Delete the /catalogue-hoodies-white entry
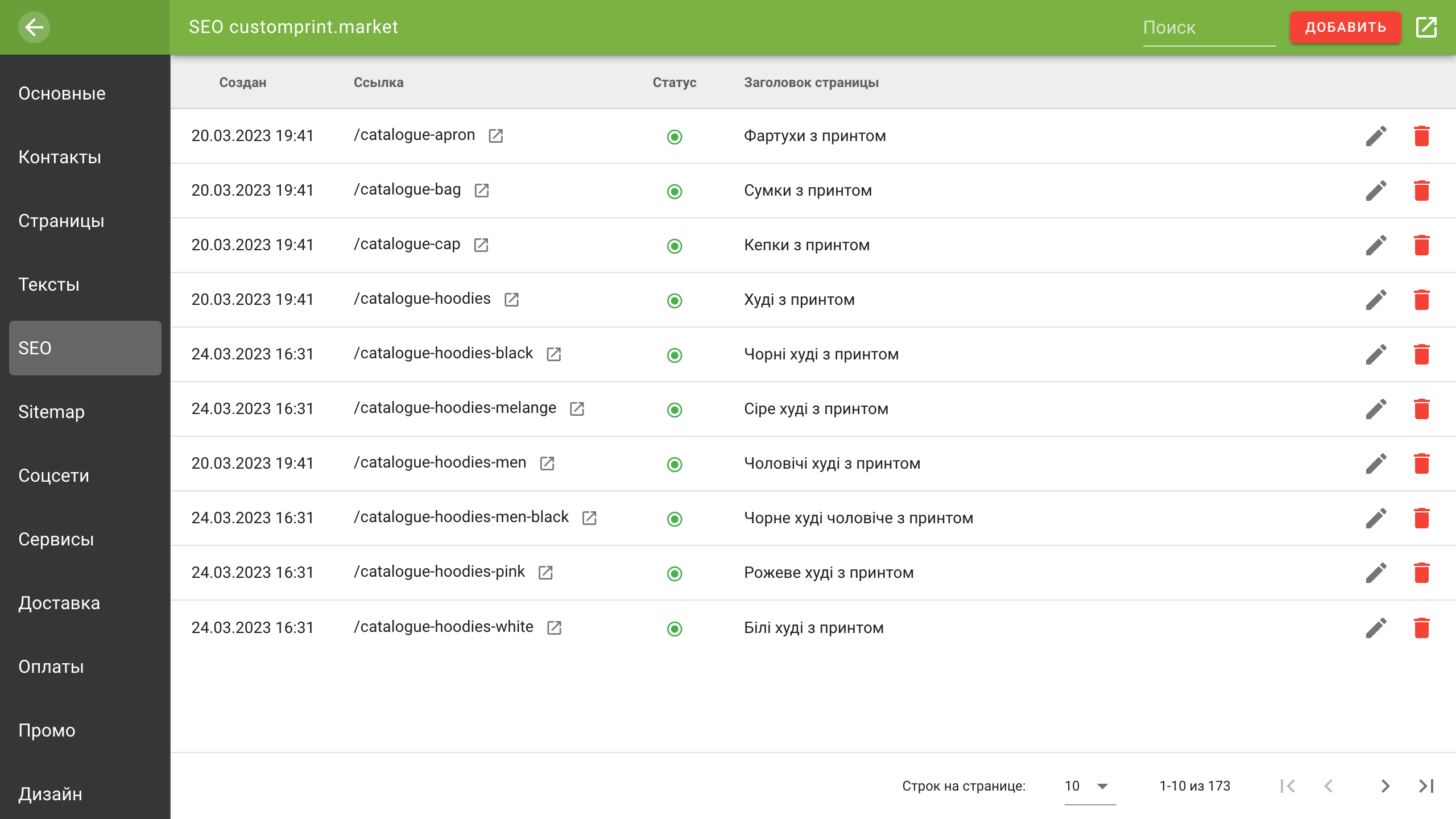 pos(1422,628)
